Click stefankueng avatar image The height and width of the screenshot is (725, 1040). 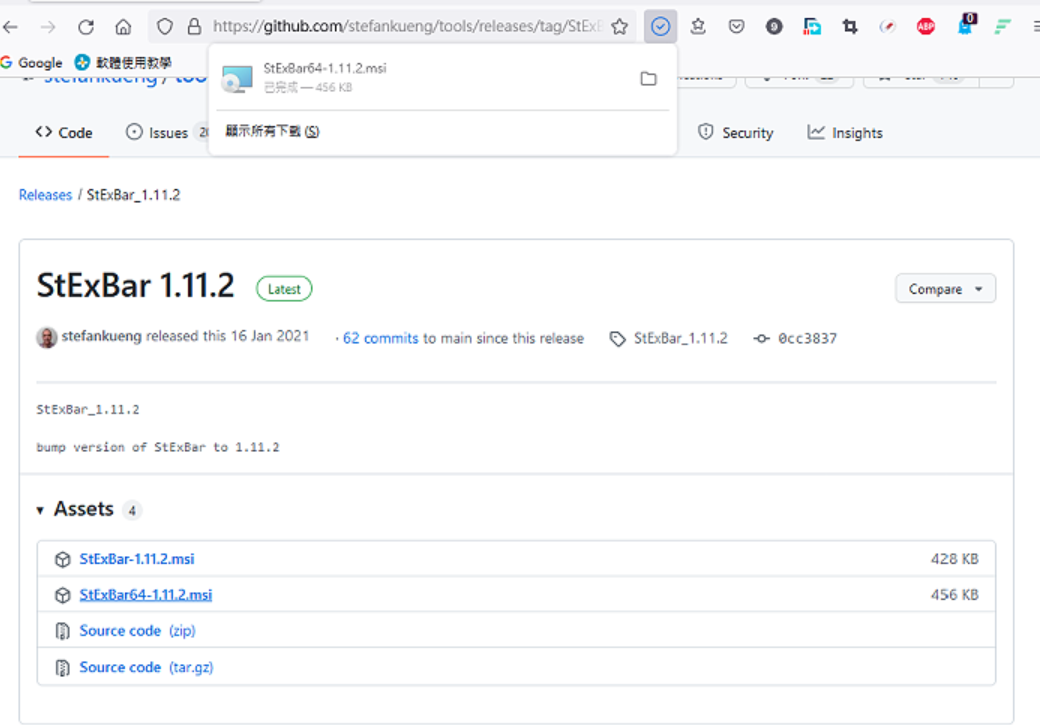(x=46, y=338)
